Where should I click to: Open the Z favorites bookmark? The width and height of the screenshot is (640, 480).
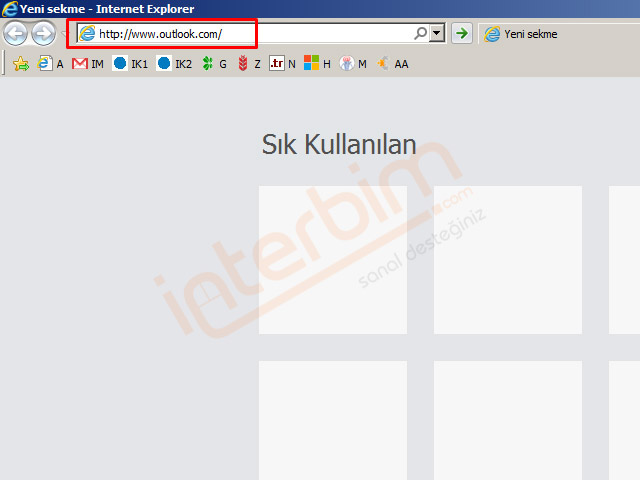point(249,64)
